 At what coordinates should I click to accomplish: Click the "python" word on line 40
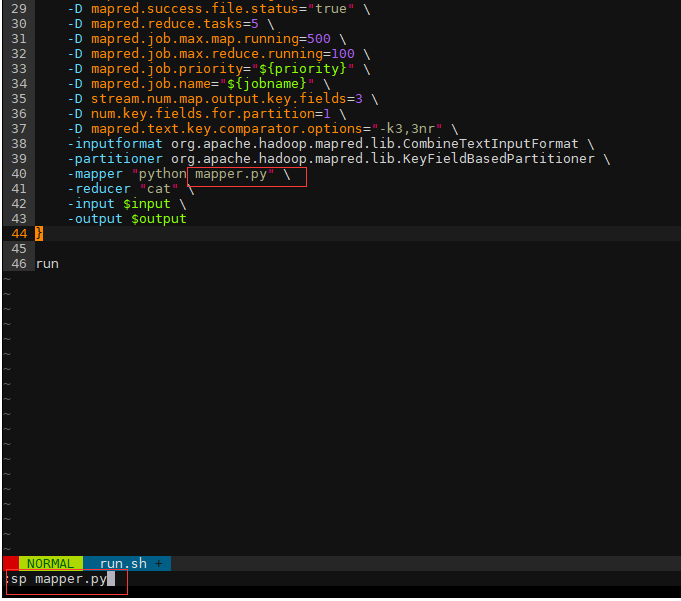coord(162,174)
